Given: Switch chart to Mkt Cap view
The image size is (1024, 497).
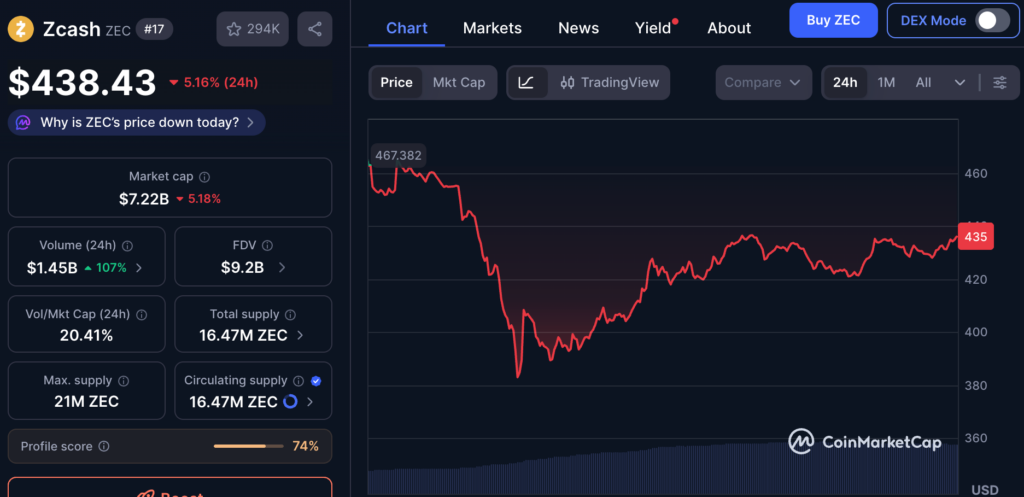Looking at the screenshot, I should coord(458,82).
